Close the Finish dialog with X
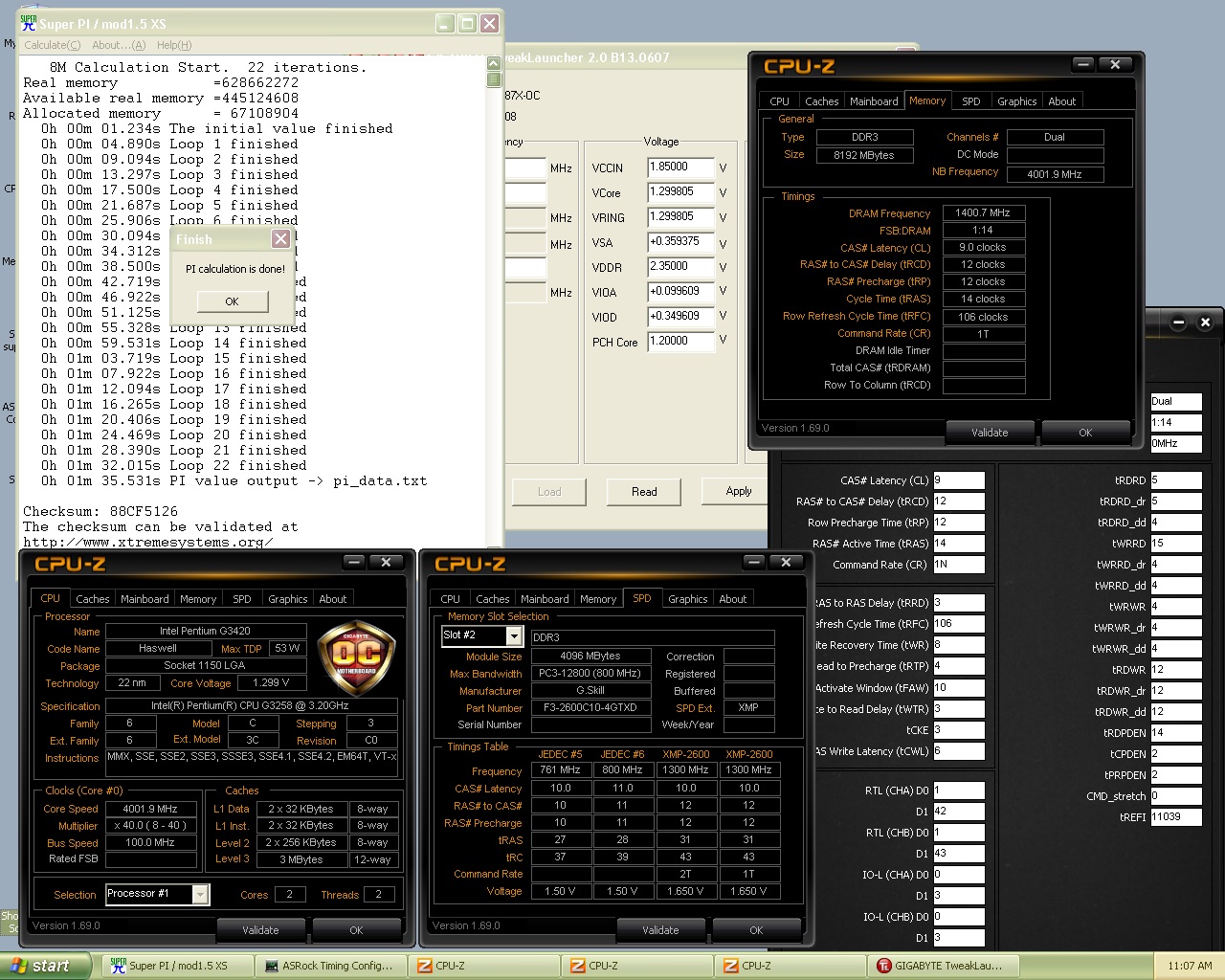Screen dimensions: 1225x980 (280, 238)
